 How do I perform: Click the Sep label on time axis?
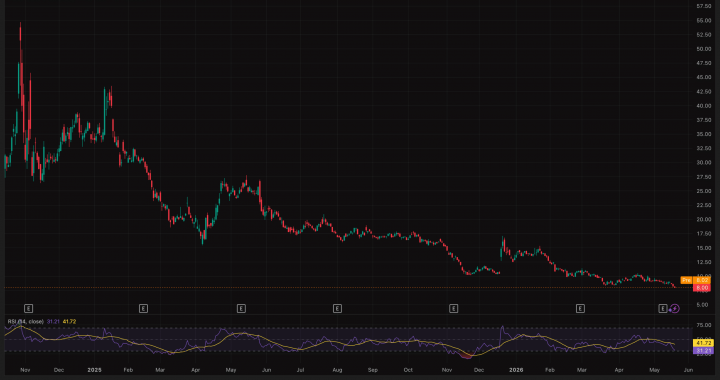coord(373,369)
